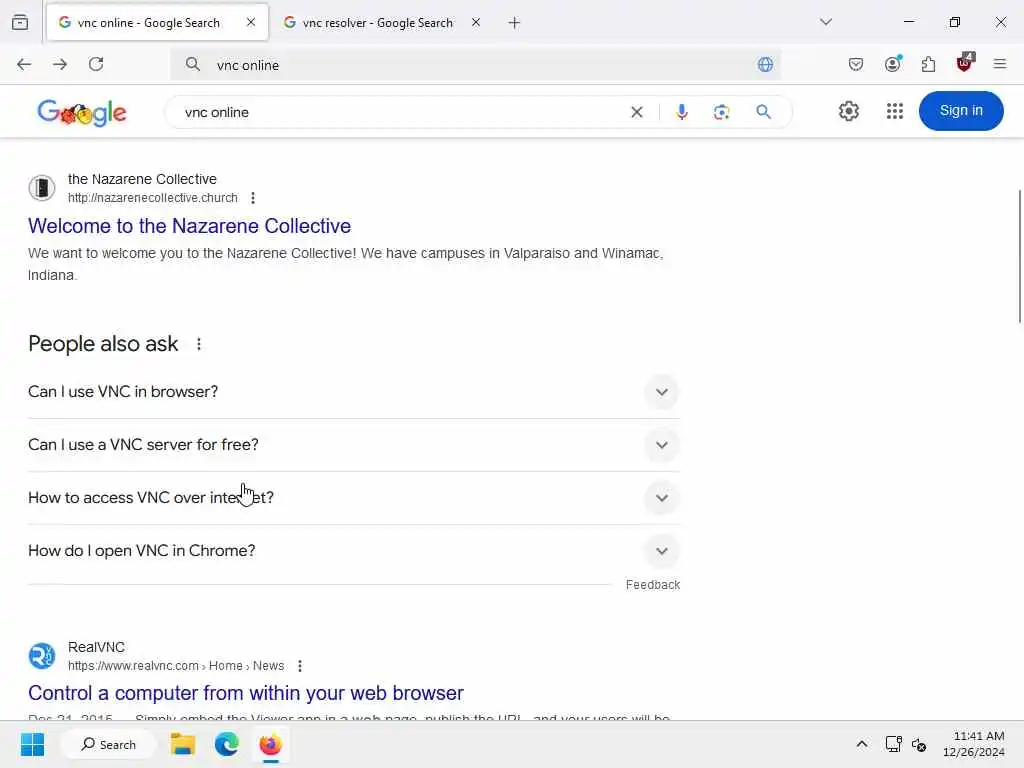This screenshot has height=768, width=1024.
Task: Click the nazarenecollective.church URL text
Action: tap(153, 198)
